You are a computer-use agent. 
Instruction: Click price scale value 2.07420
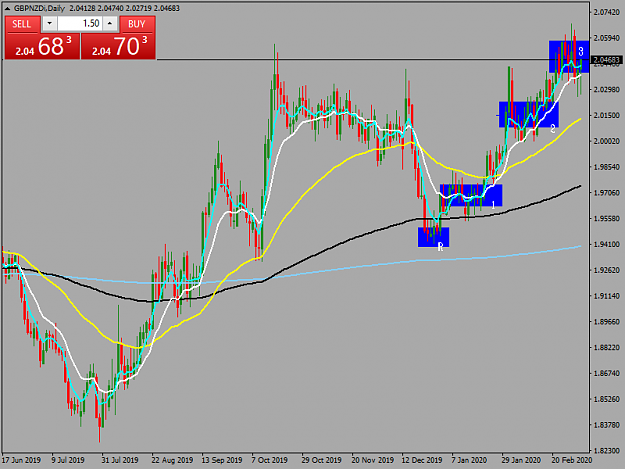point(607,12)
